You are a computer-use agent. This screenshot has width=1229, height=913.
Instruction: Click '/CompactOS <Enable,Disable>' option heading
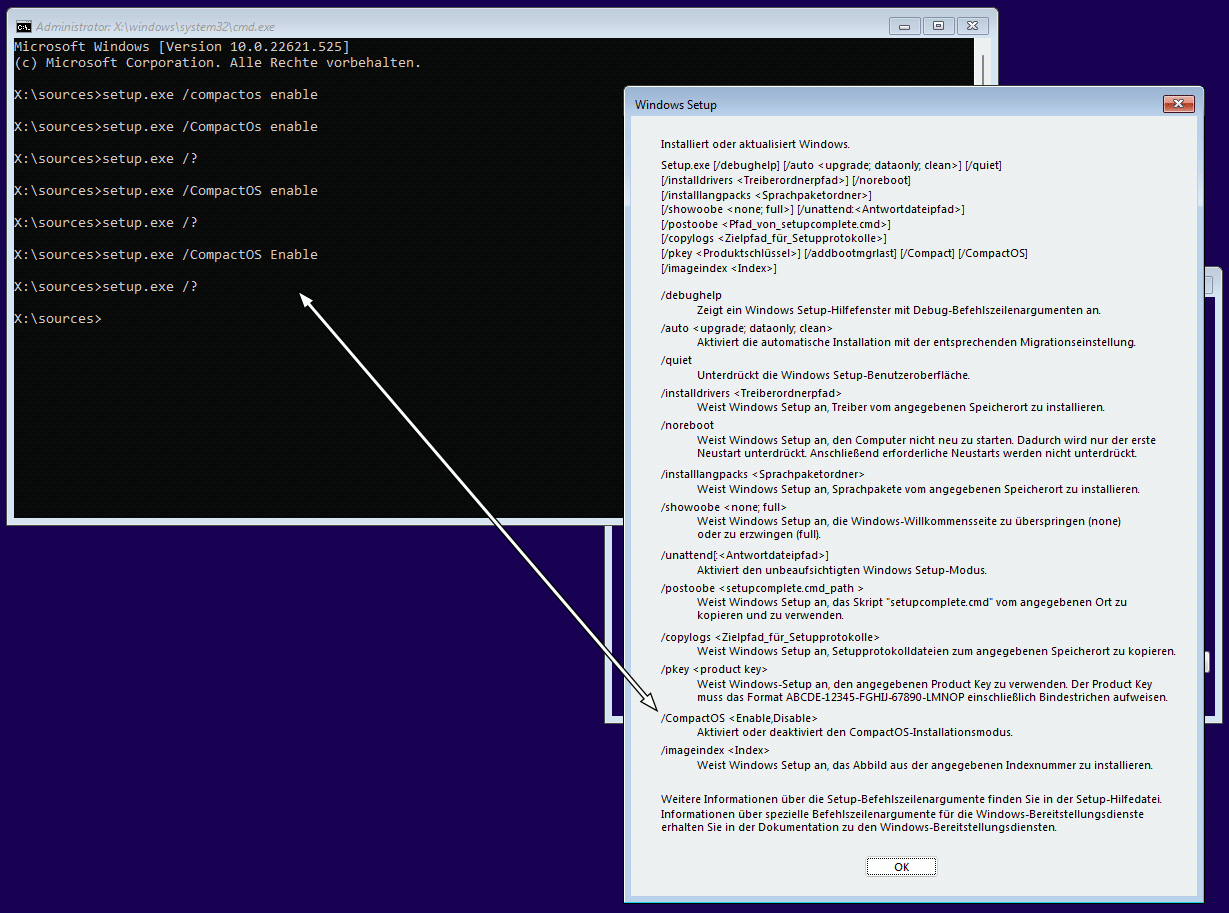[739, 718]
